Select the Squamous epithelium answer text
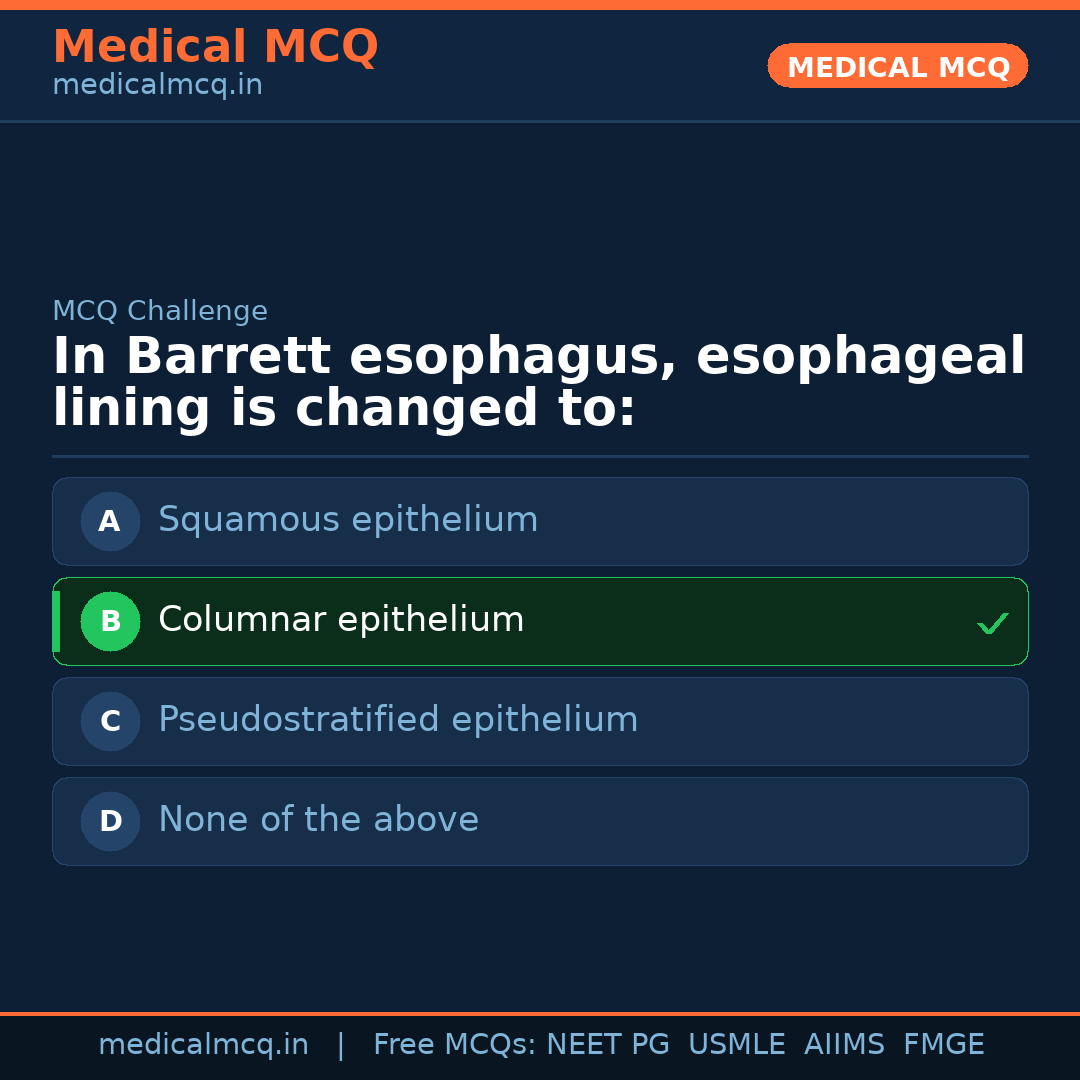This screenshot has width=1080, height=1080. (x=348, y=520)
